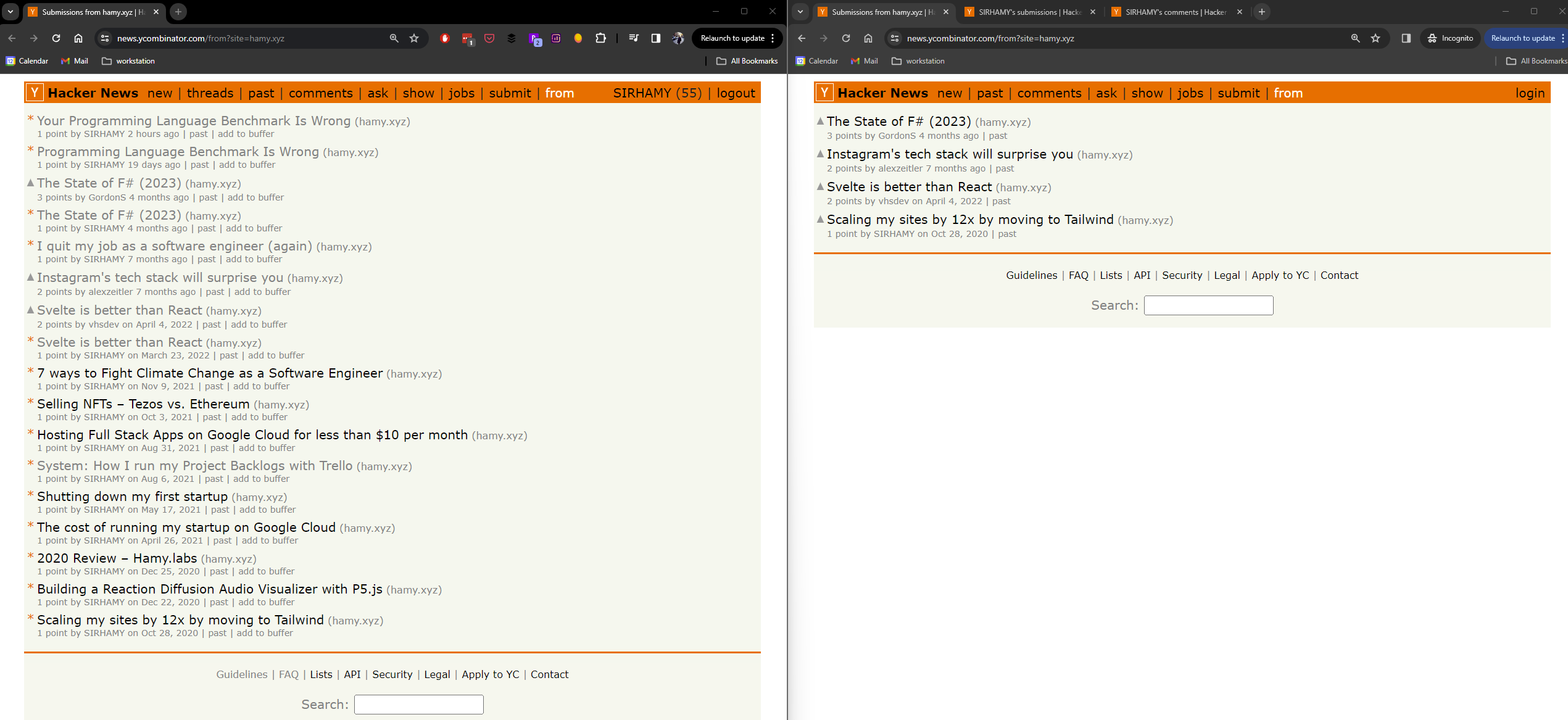Open "threads" in the Hacker News navbar
1568x720 pixels.
(210, 93)
